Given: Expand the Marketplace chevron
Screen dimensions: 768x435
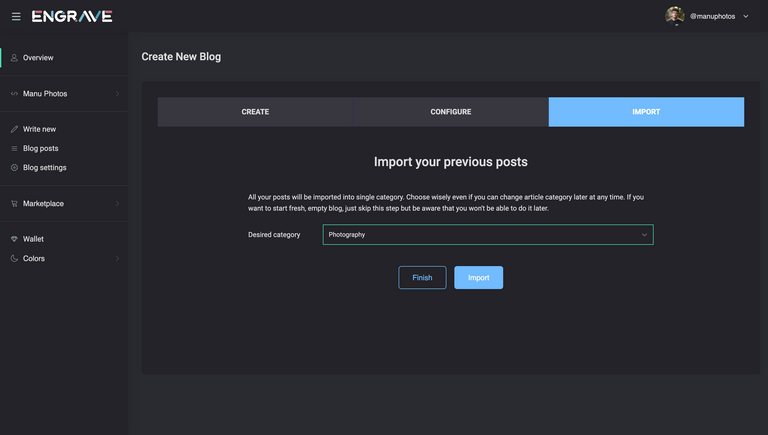Looking at the screenshot, I should [118, 203].
